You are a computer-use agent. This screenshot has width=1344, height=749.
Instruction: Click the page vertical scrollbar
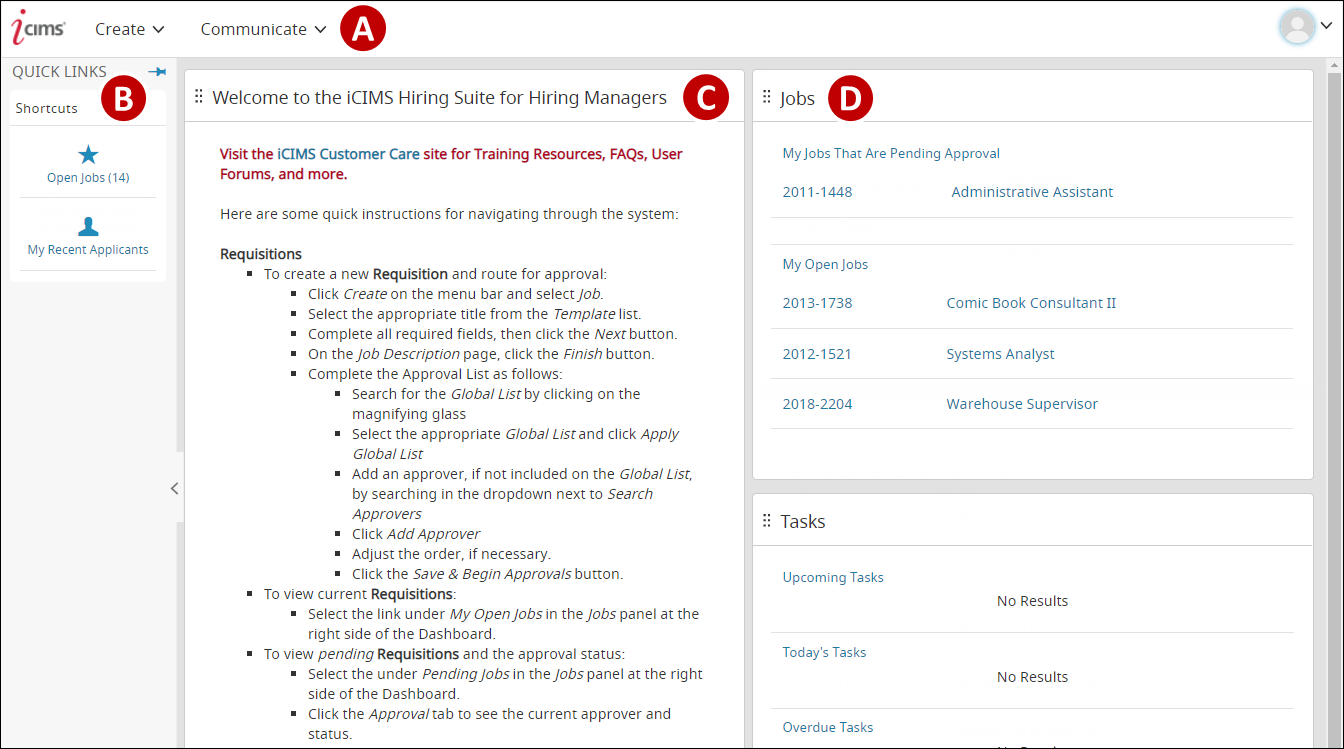click(x=1333, y=400)
